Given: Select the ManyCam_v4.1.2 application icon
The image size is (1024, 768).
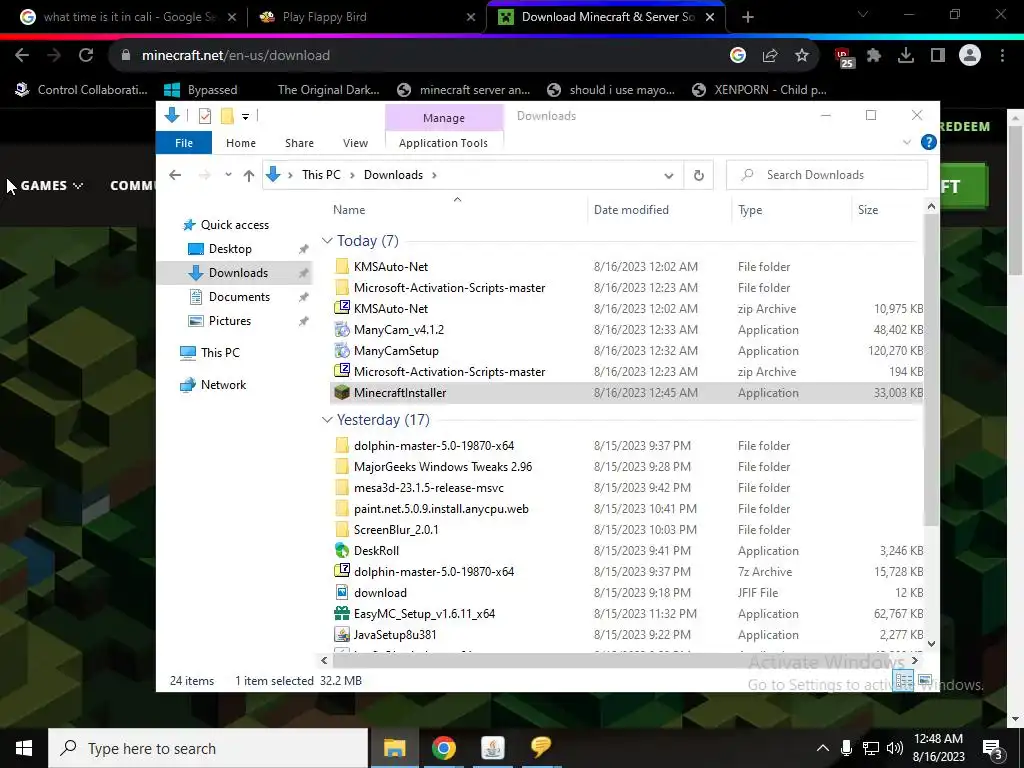Looking at the screenshot, I should (342, 330).
